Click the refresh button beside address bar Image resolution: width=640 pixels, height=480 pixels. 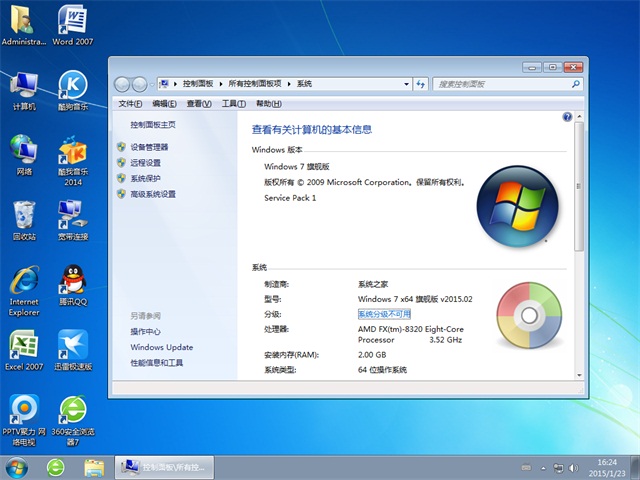[x=420, y=84]
